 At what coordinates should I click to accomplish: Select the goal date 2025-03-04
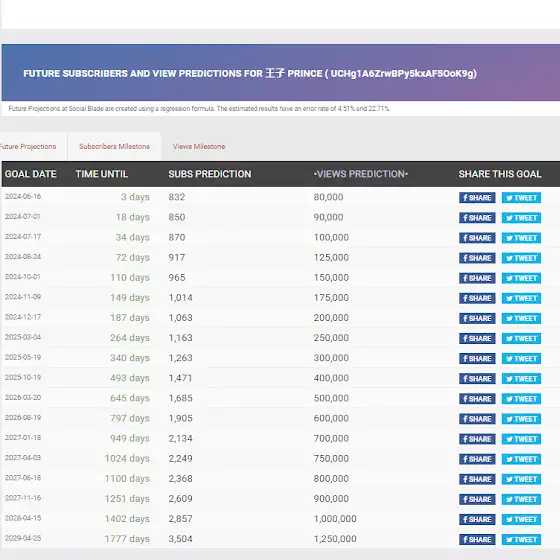(x=23, y=337)
